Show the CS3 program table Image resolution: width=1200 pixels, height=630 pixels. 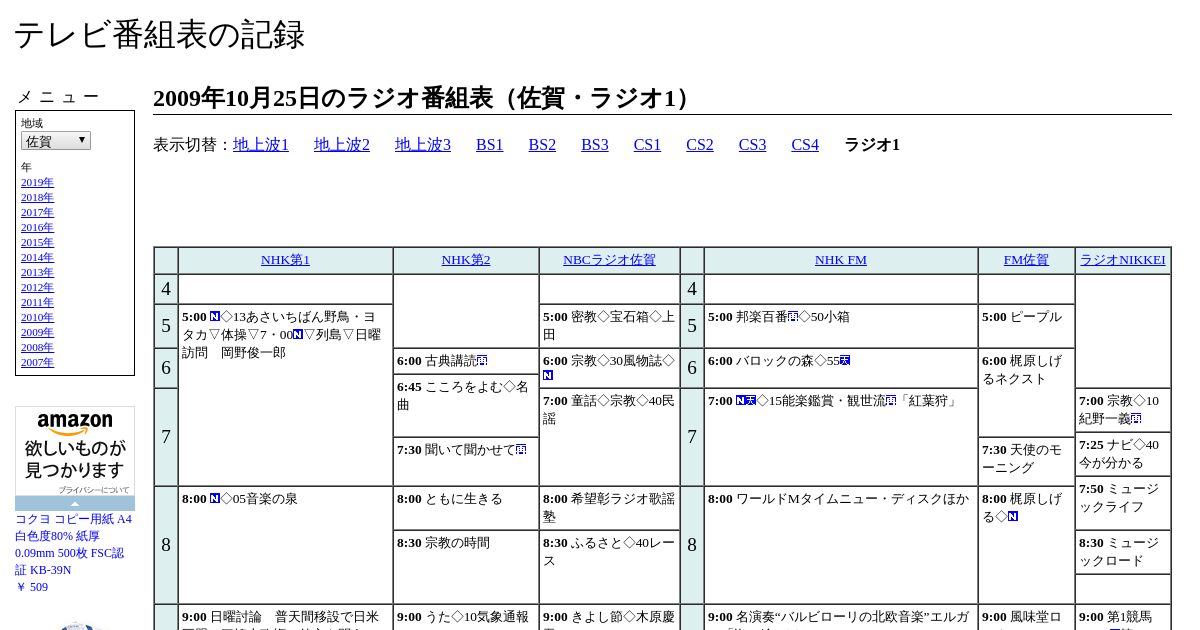pos(752,145)
